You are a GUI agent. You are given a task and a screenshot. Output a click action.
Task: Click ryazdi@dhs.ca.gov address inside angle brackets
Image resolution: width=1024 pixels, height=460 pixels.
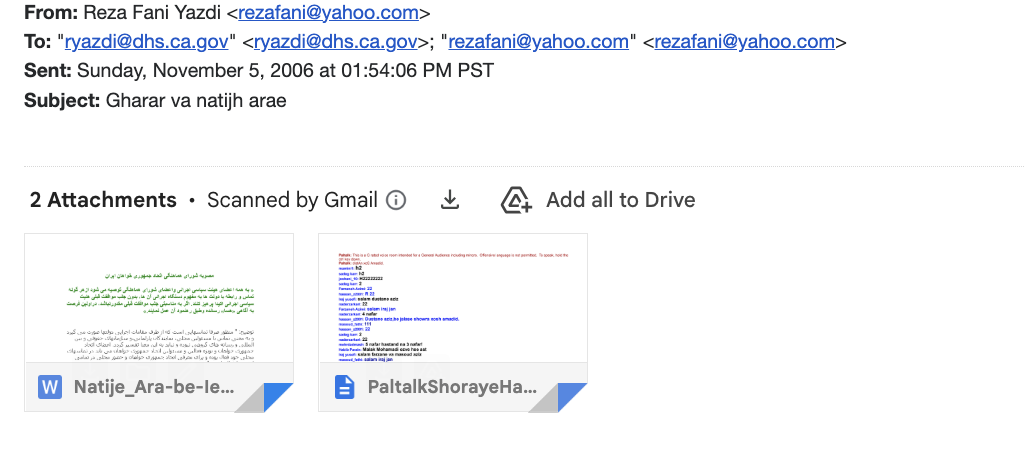(x=335, y=42)
